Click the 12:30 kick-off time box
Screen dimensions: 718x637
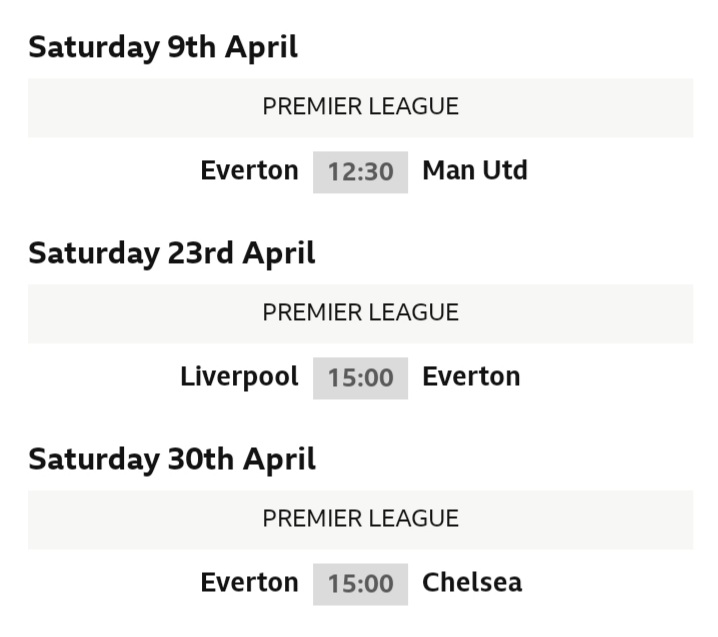(360, 172)
